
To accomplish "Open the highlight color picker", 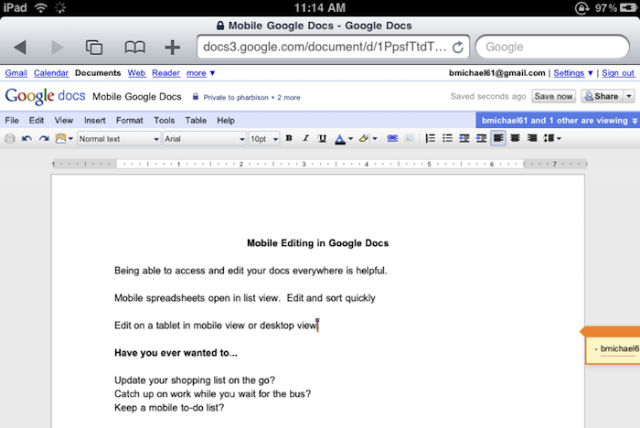I will (367, 139).
